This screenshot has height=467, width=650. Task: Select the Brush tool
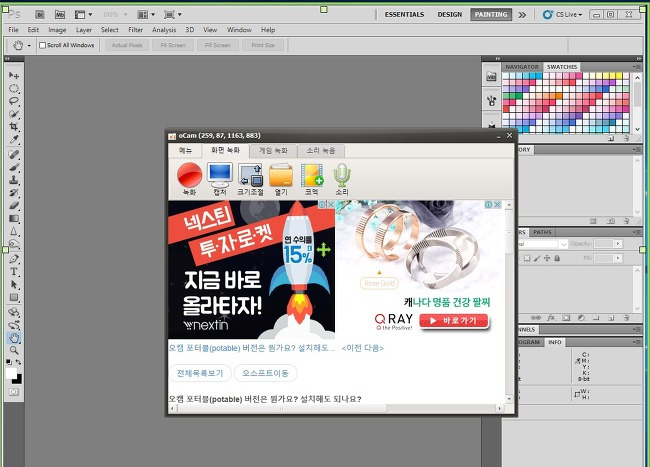(14, 167)
